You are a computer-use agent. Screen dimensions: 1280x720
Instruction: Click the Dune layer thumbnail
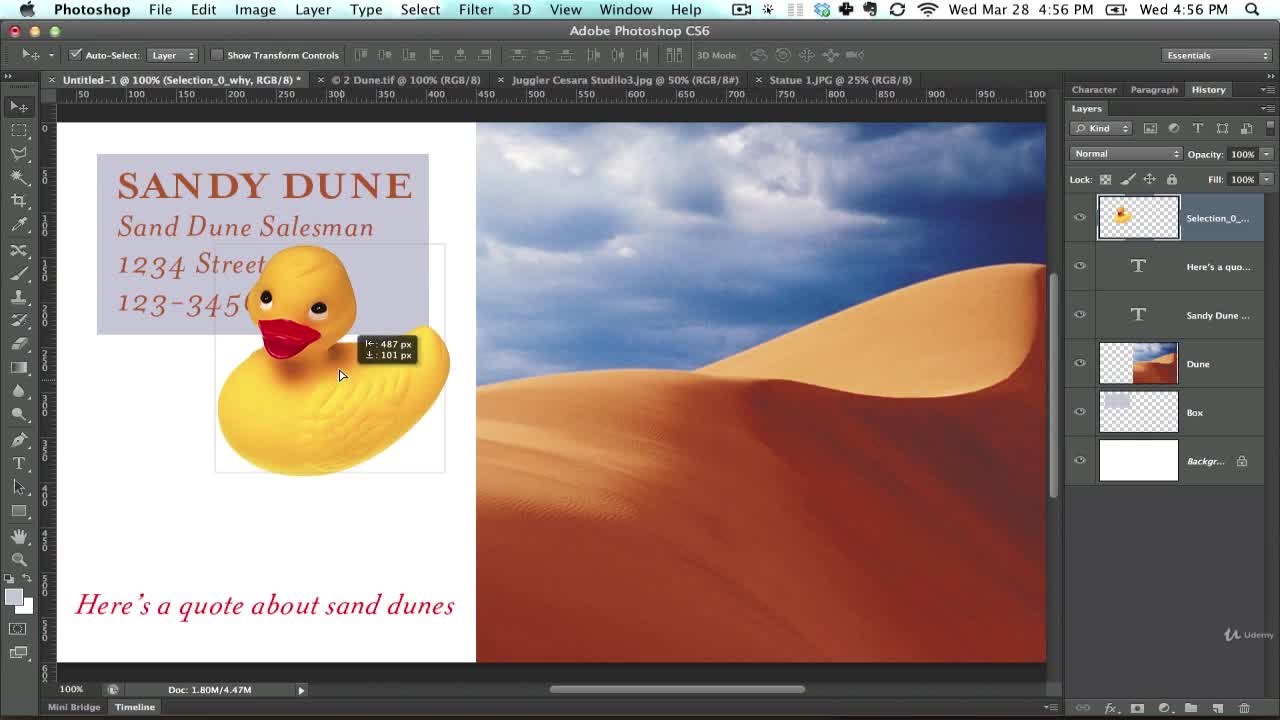pyautogui.click(x=1138, y=364)
